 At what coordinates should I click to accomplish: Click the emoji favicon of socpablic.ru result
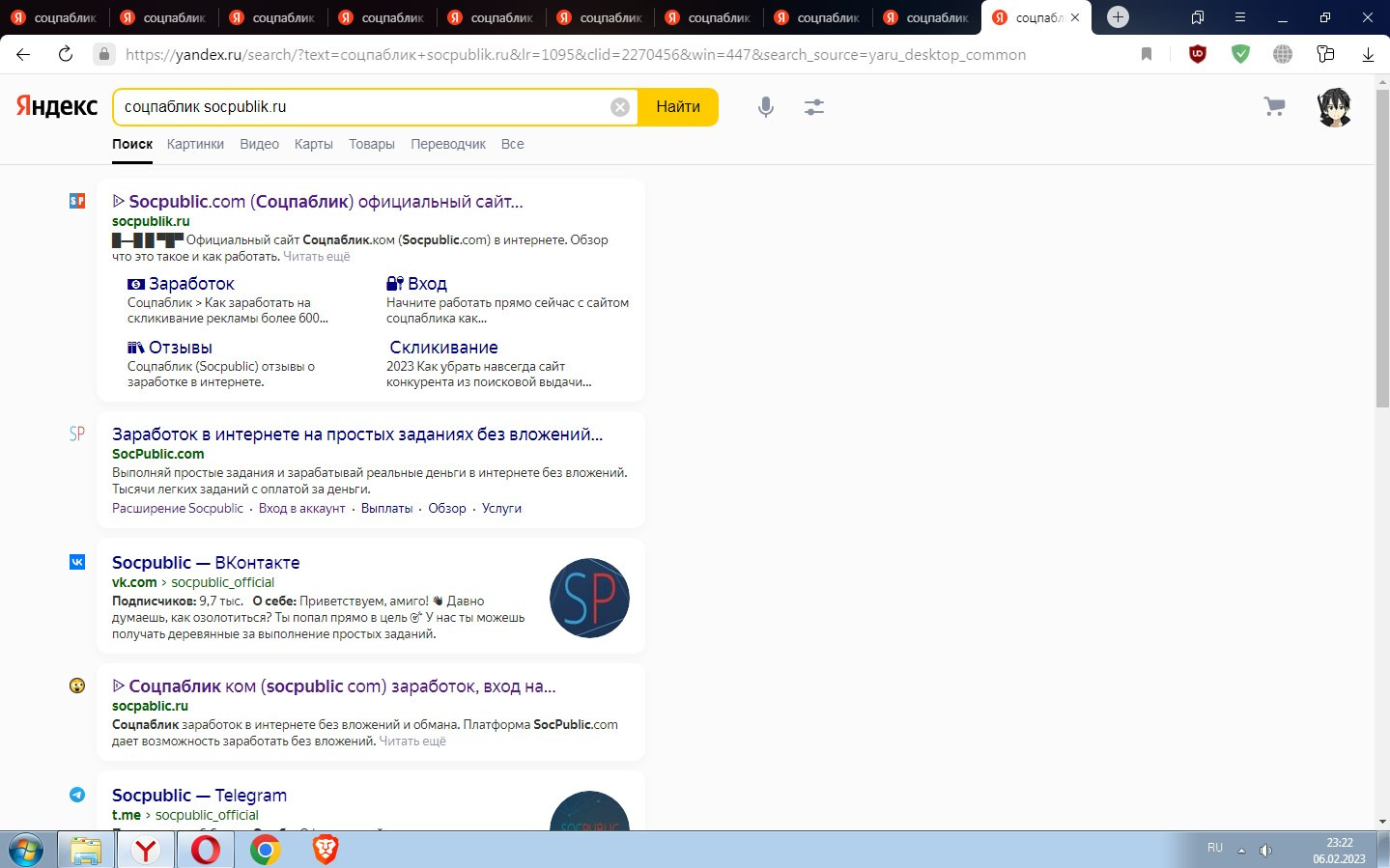[x=77, y=686]
